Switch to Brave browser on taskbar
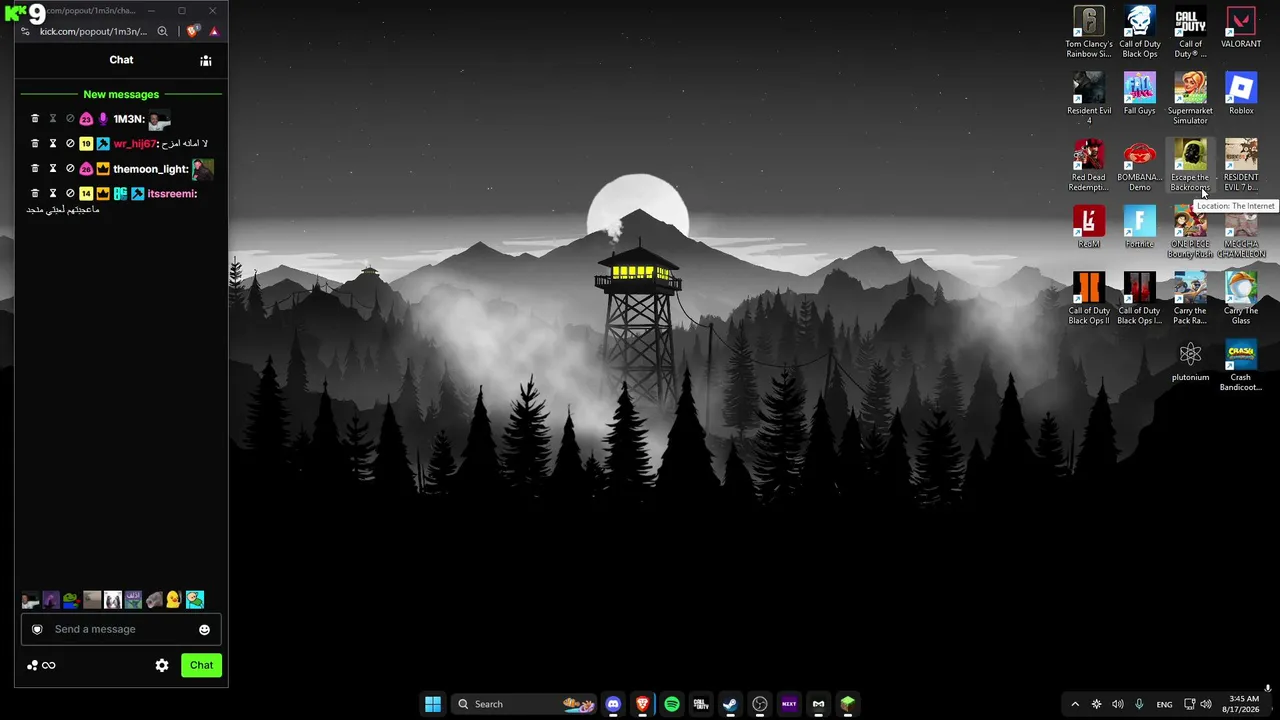This screenshot has height=720, width=1280. tap(642, 704)
